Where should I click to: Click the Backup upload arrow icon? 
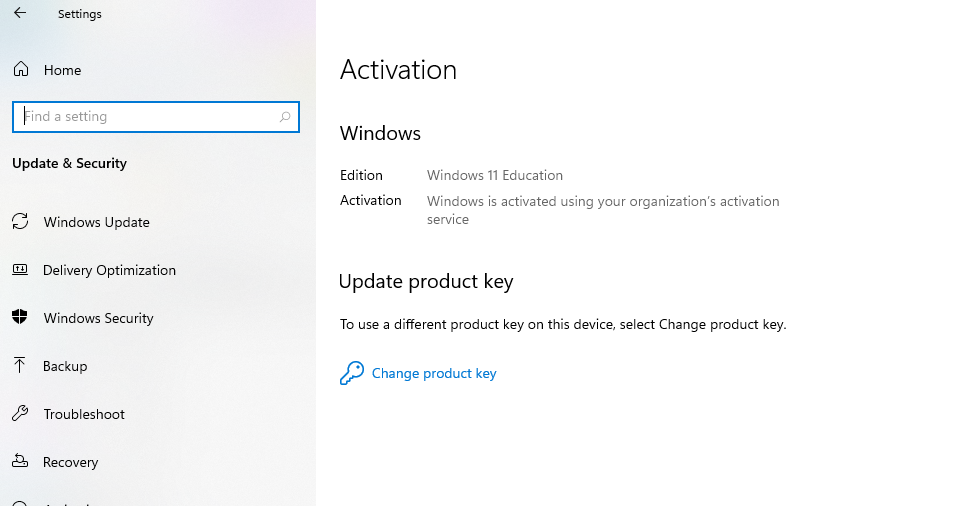pos(20,366)
